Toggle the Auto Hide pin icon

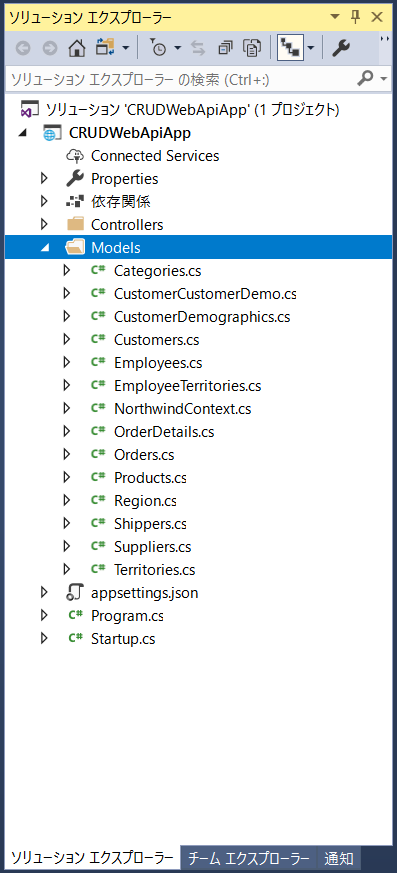[355, 17]
